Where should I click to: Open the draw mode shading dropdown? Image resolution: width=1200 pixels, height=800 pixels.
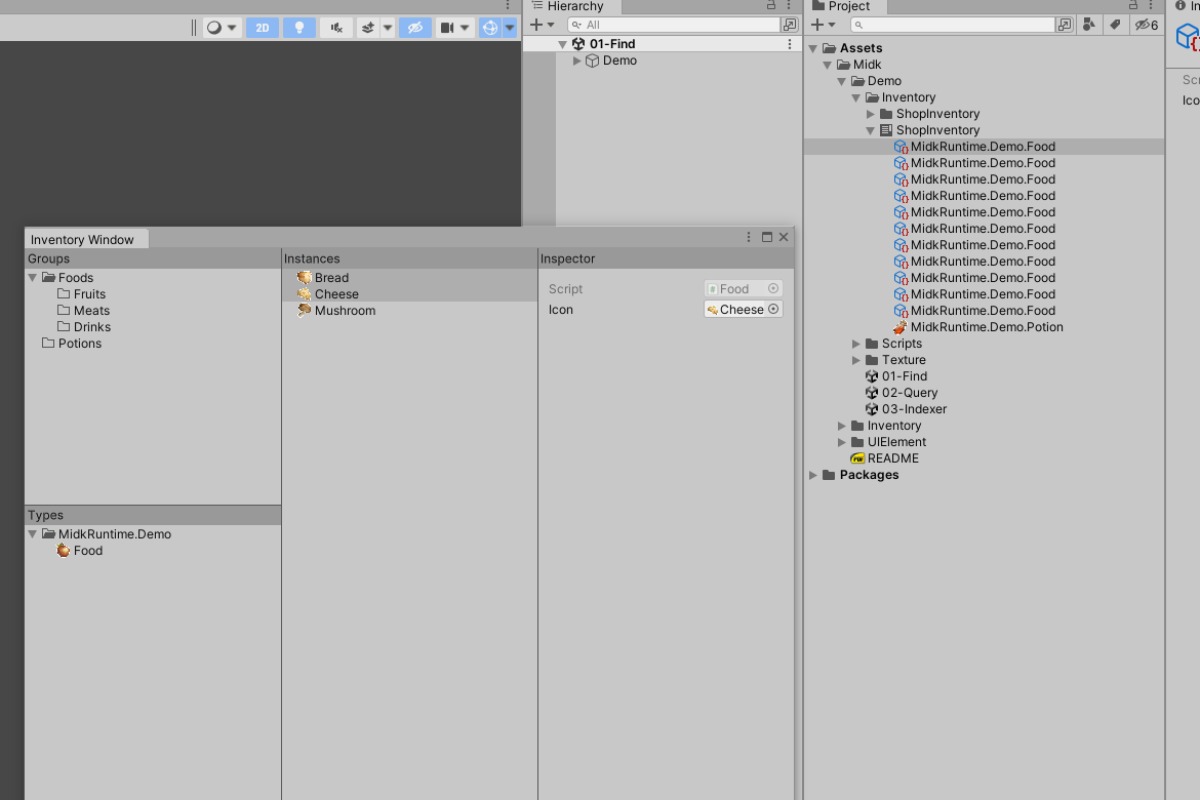point(222,27)
